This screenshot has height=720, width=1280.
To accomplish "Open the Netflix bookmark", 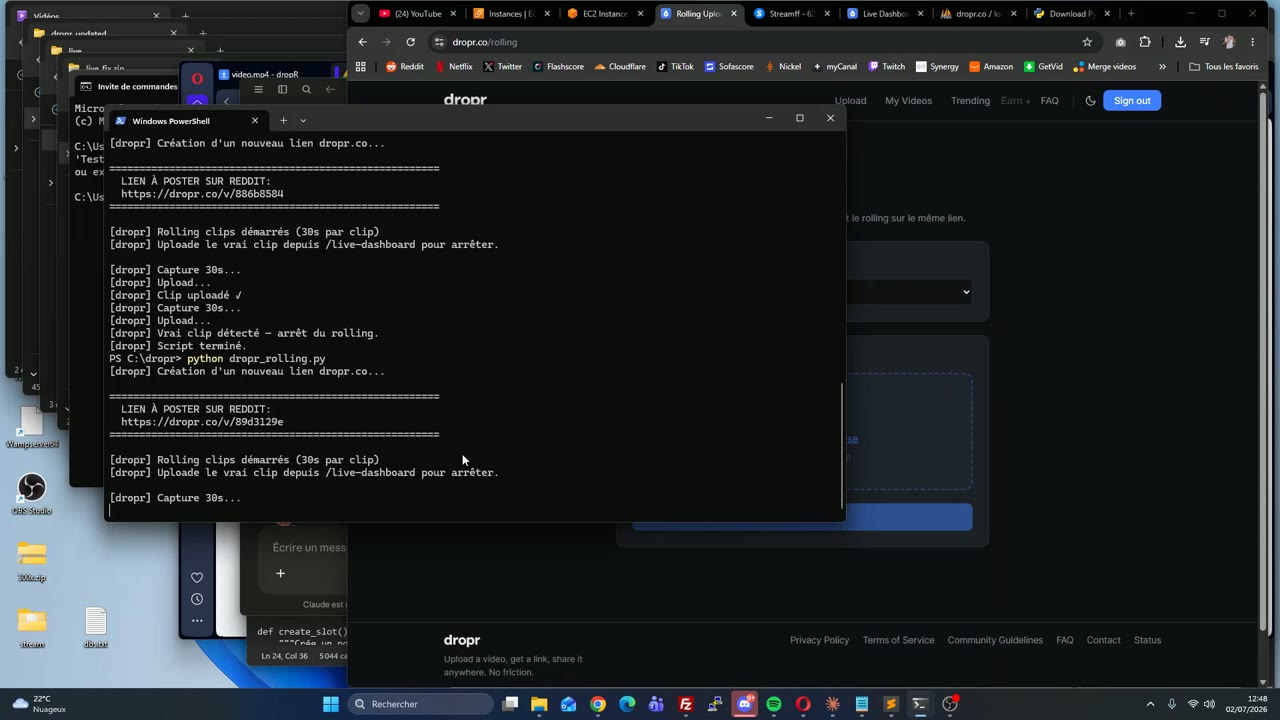I will click(453, 67).
